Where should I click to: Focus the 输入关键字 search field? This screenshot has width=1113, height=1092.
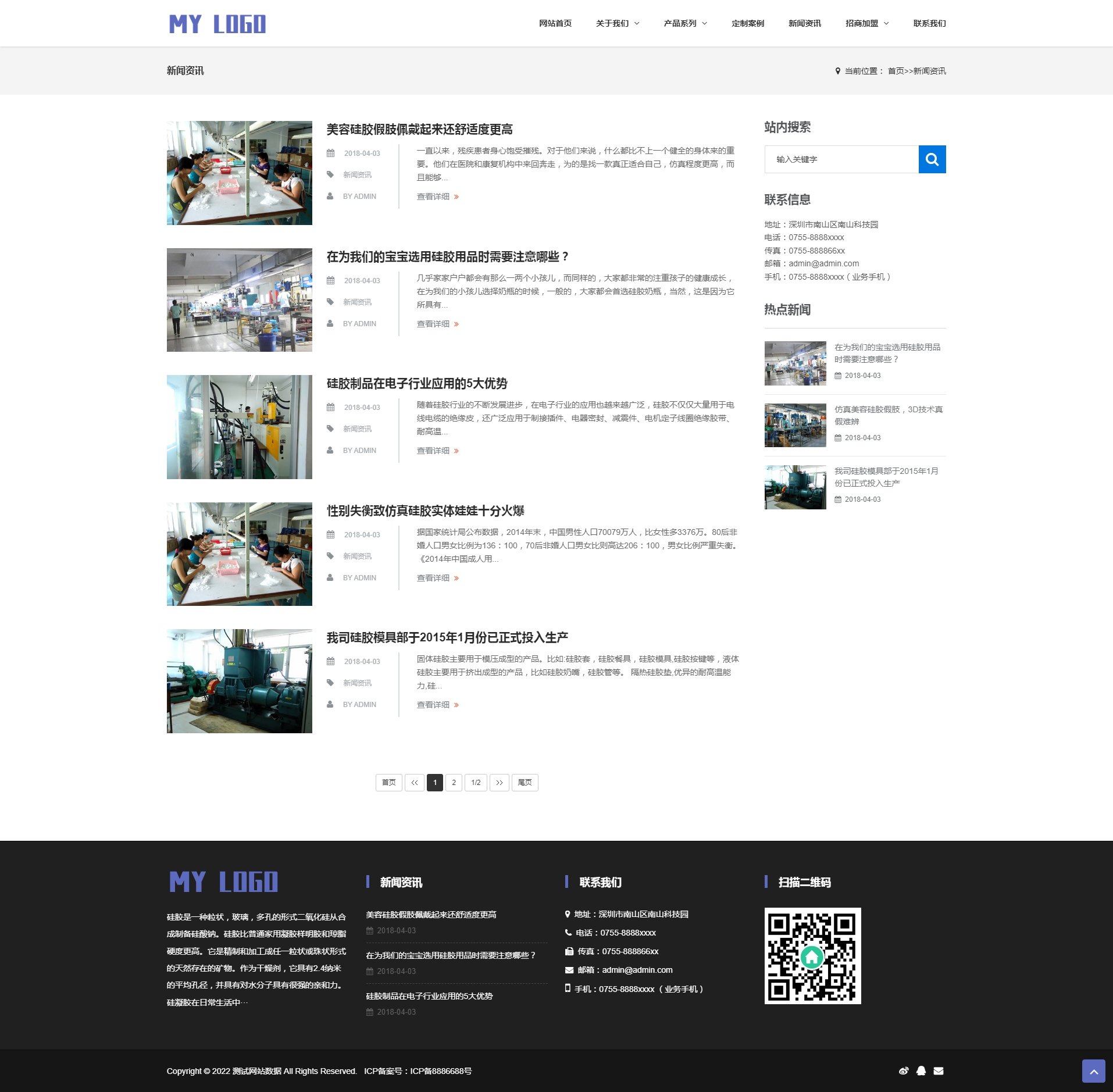tap(841, 159)
